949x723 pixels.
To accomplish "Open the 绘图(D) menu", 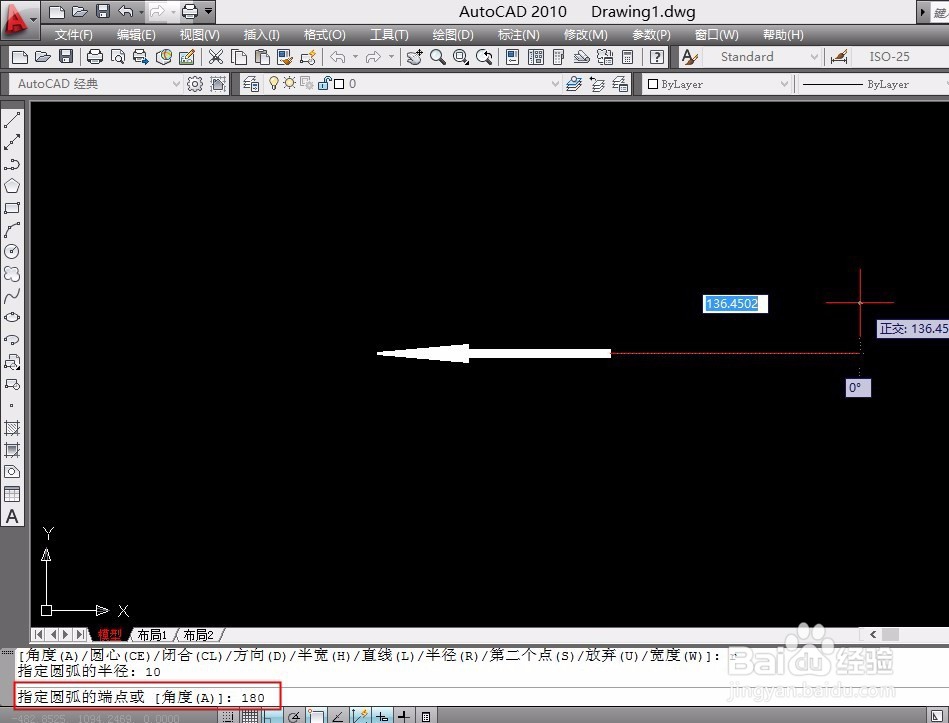I will pyautogui.click(x=453, y=34).
